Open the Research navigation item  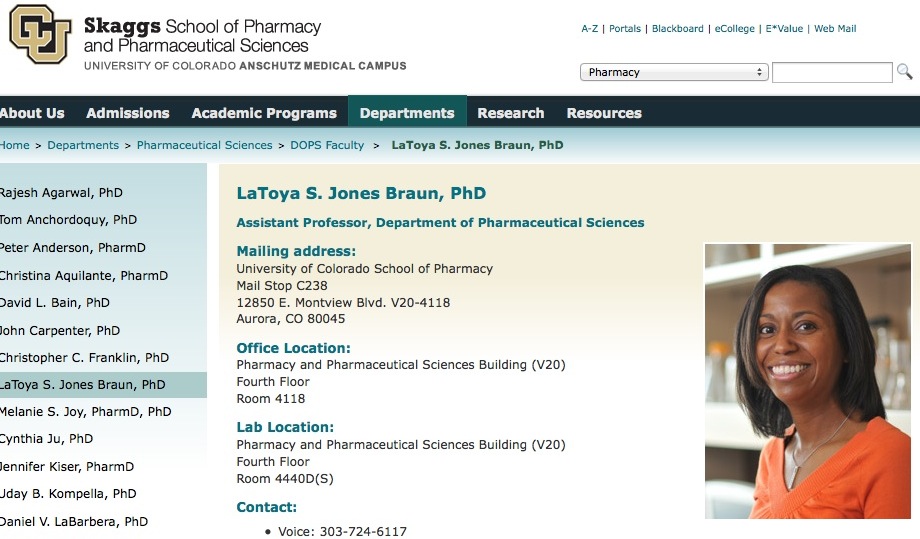(x=511, y=113)
